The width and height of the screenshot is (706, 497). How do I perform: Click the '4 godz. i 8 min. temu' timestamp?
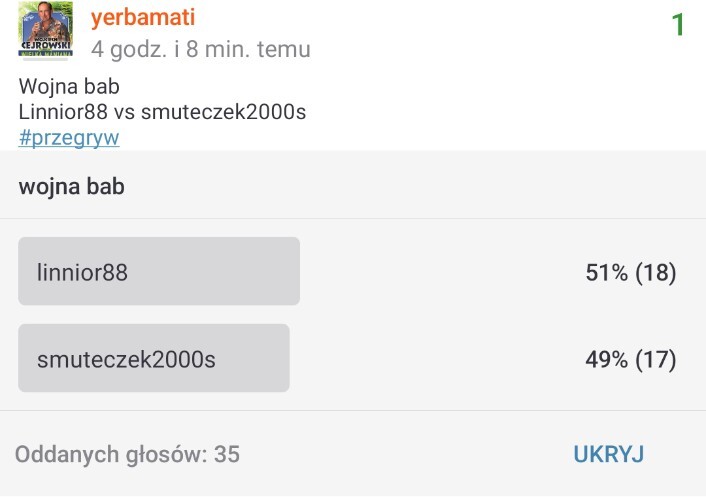[200, 48]
